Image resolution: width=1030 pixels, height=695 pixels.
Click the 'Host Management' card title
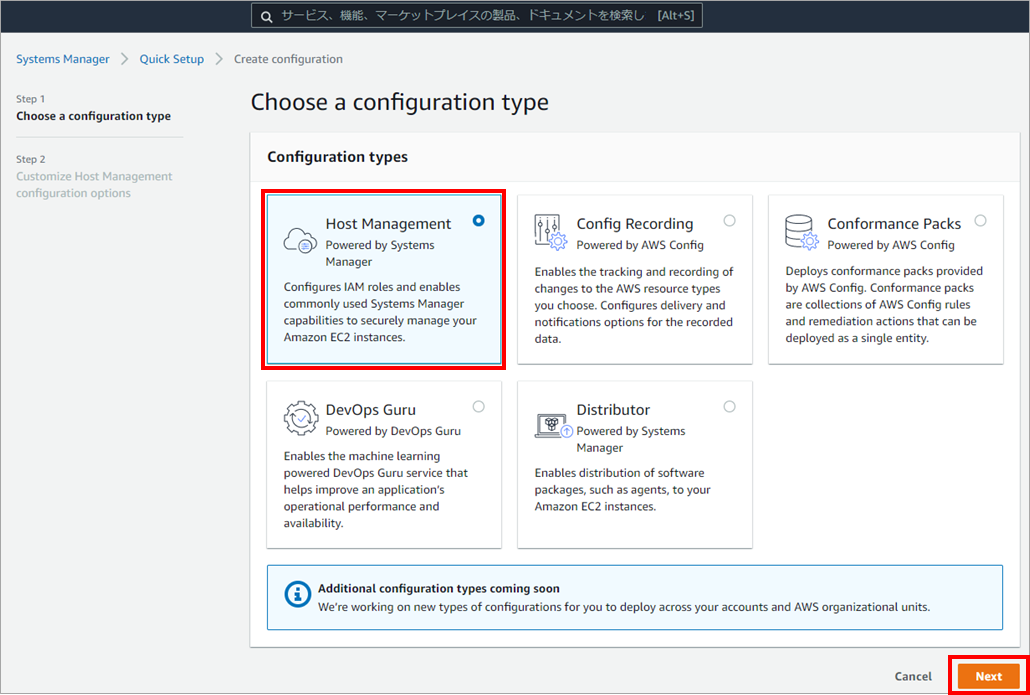coord(388,224)
